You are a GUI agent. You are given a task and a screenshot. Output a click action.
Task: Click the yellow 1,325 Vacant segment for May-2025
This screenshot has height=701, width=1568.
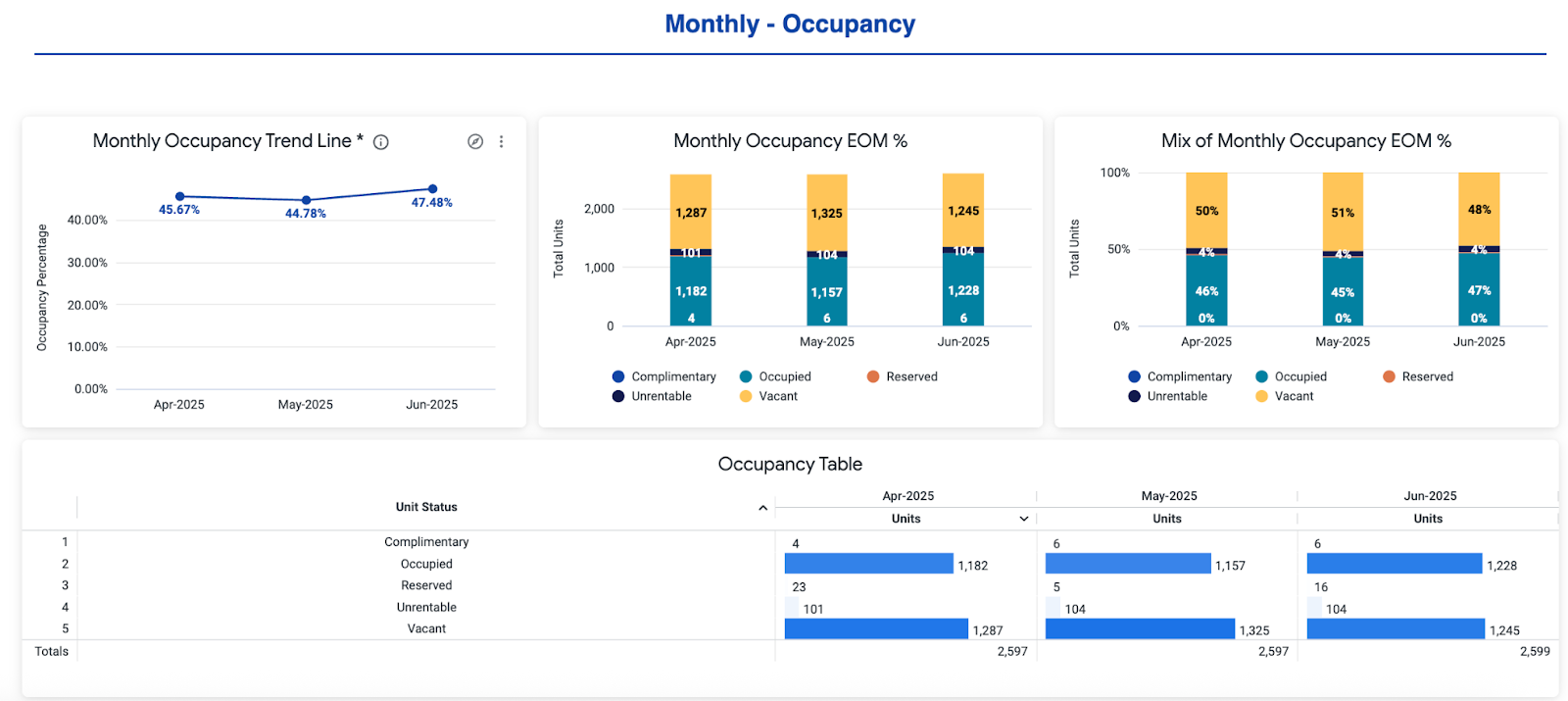click(826, 213)
